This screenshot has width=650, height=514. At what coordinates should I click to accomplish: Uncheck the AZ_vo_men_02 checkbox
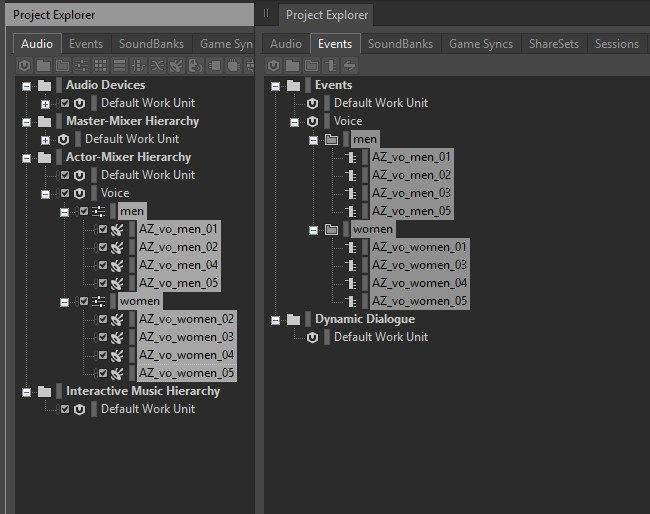pos(103,247)
